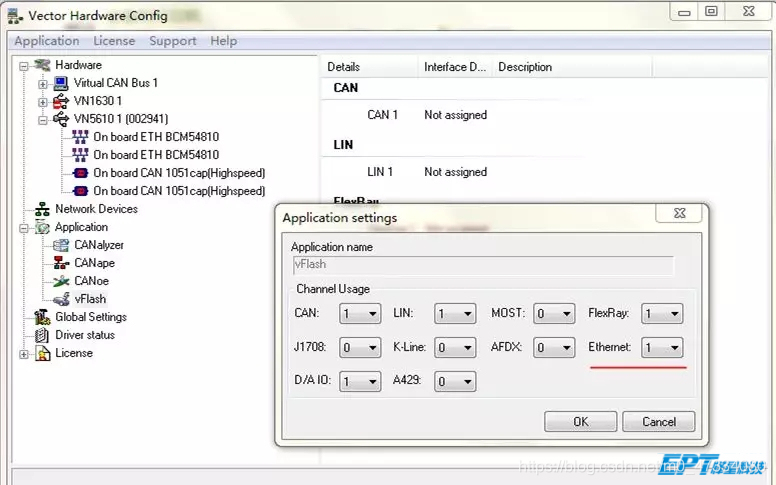Open the FlexRay channel count dropdown

[662, 314]
